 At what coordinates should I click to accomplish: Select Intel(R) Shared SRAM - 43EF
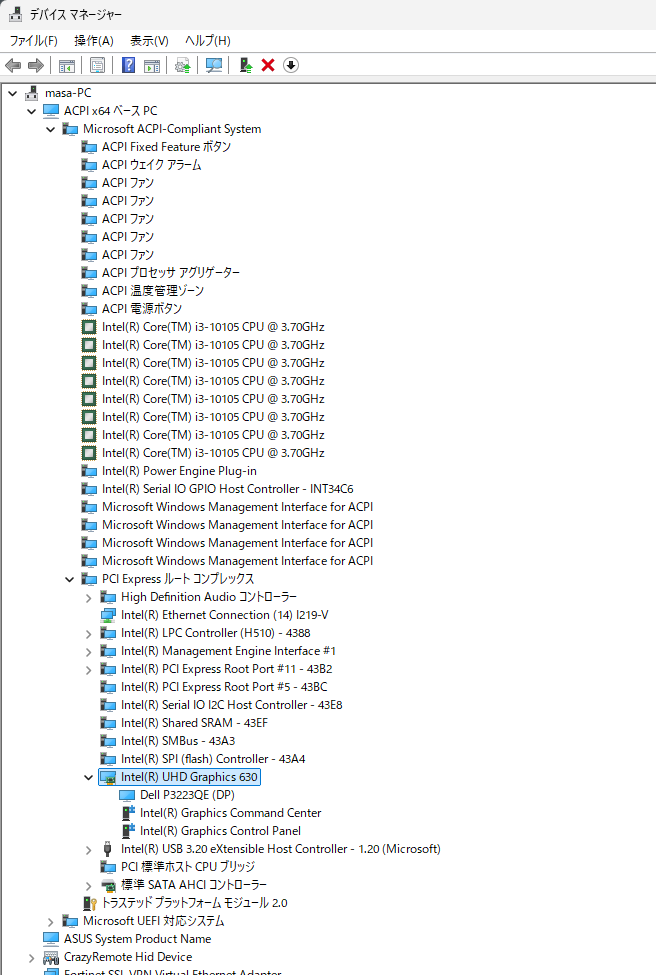(x=194, y=723)
